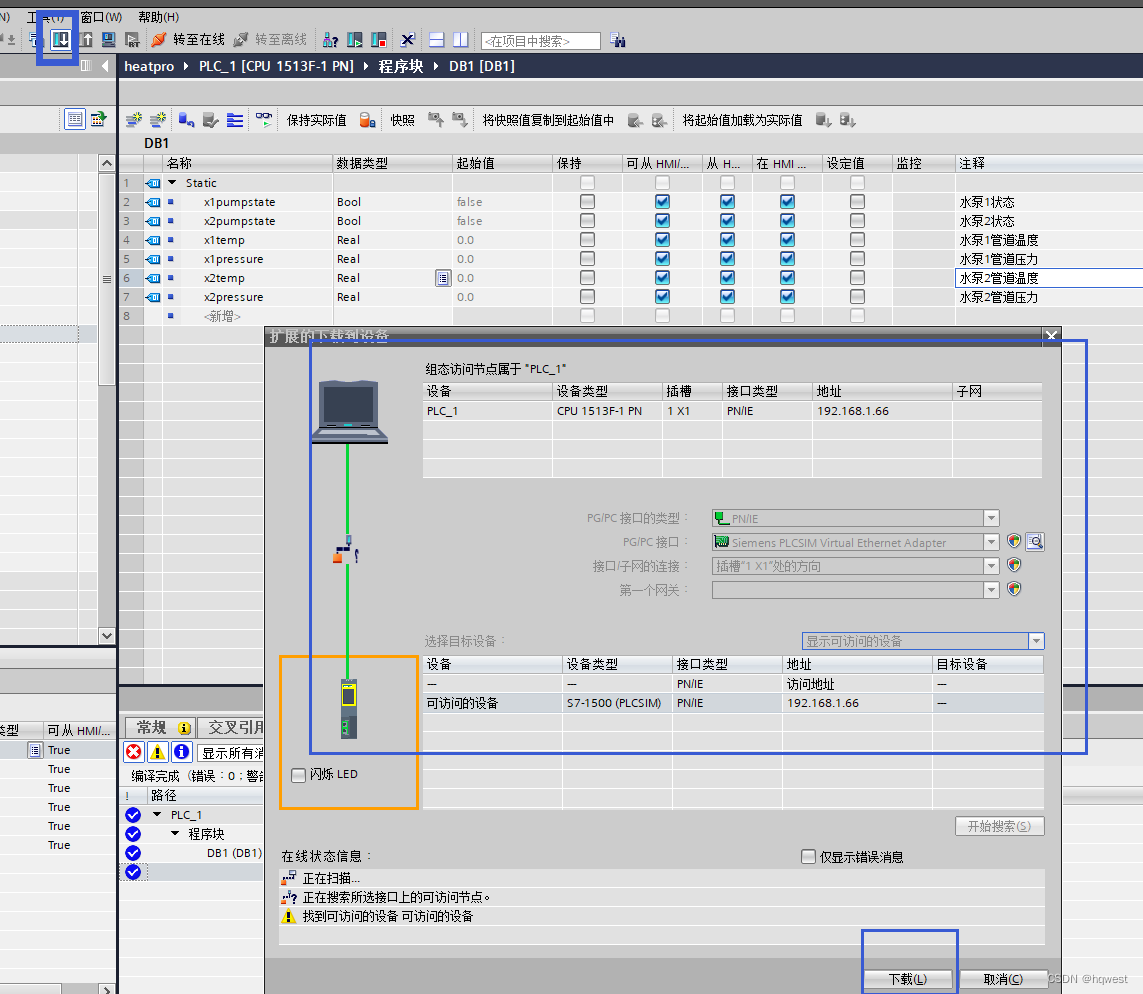This screenshot has height=994, width=1143.
Task: Toggle accessible from HMI checkbox for x2pressure
Action: tap(662, 297)
